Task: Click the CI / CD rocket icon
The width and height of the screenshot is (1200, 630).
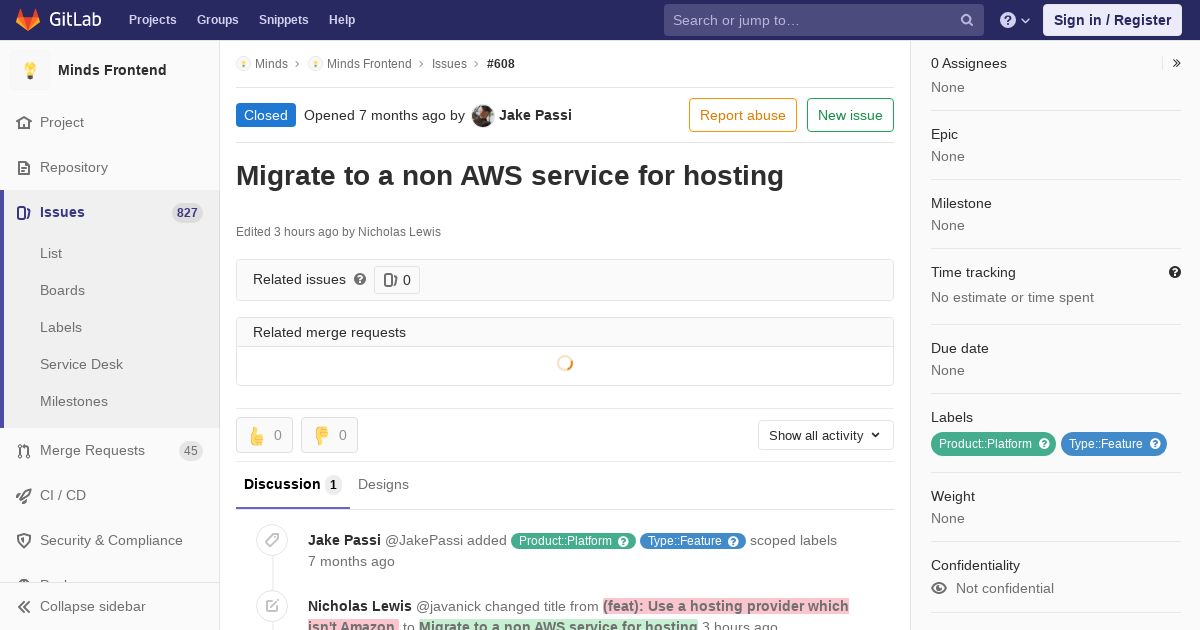Action: (24, 495)
